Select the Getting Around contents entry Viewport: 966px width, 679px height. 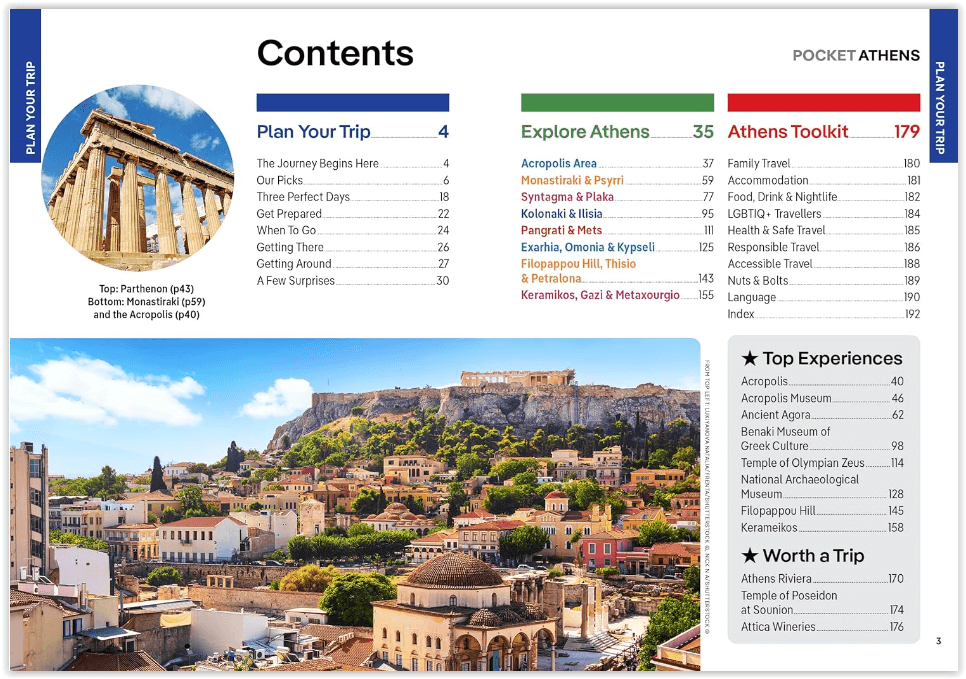coord(294,264)
